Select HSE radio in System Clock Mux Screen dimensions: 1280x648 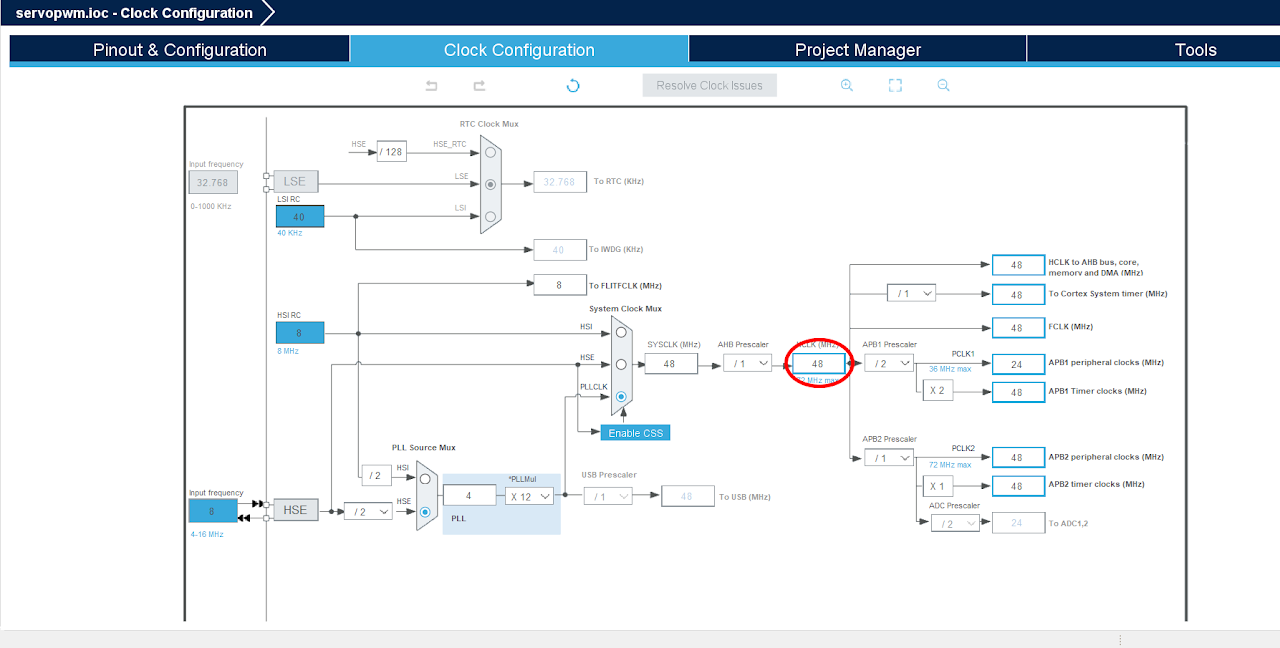tap(621, 364)
